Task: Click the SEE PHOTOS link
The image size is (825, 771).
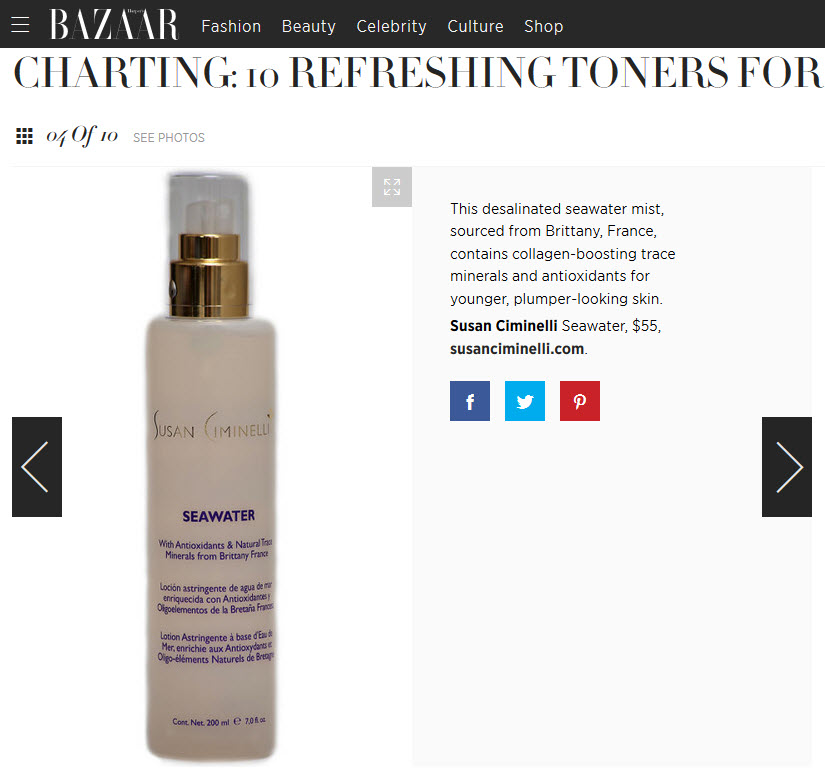Action: (169, 138)
